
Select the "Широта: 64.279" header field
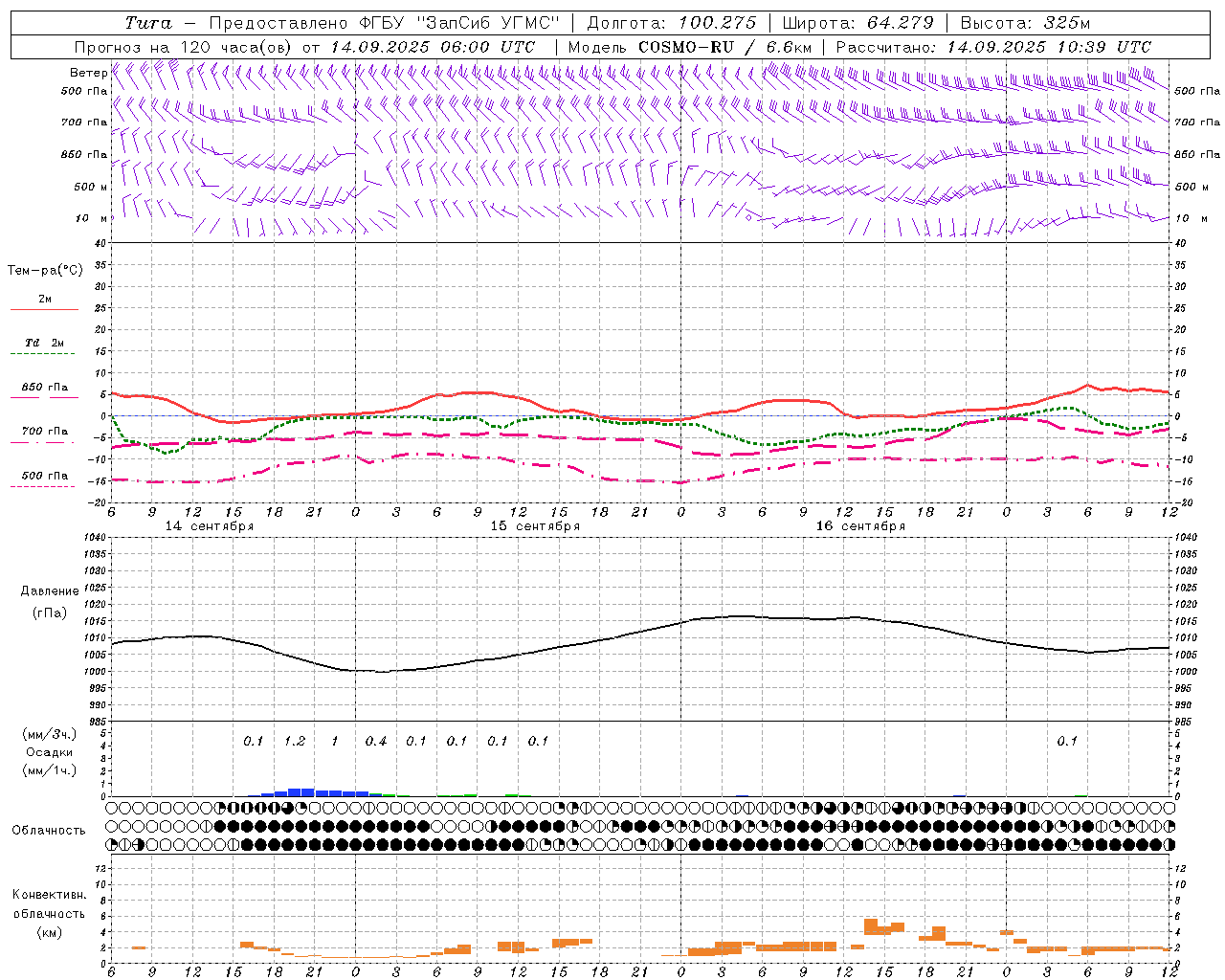tap(859, 23)
